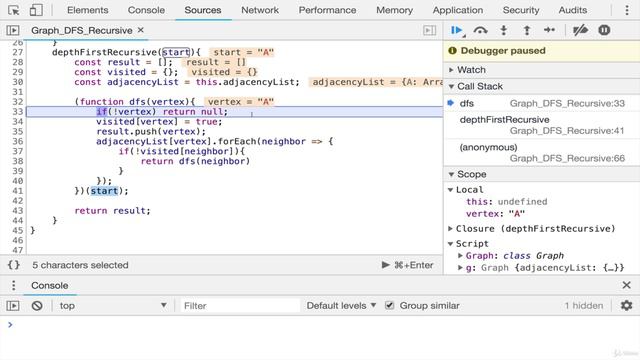Open the Performance tab
Image resolution: width=640 pixels, height=360 pixels.
coord(327,10)
